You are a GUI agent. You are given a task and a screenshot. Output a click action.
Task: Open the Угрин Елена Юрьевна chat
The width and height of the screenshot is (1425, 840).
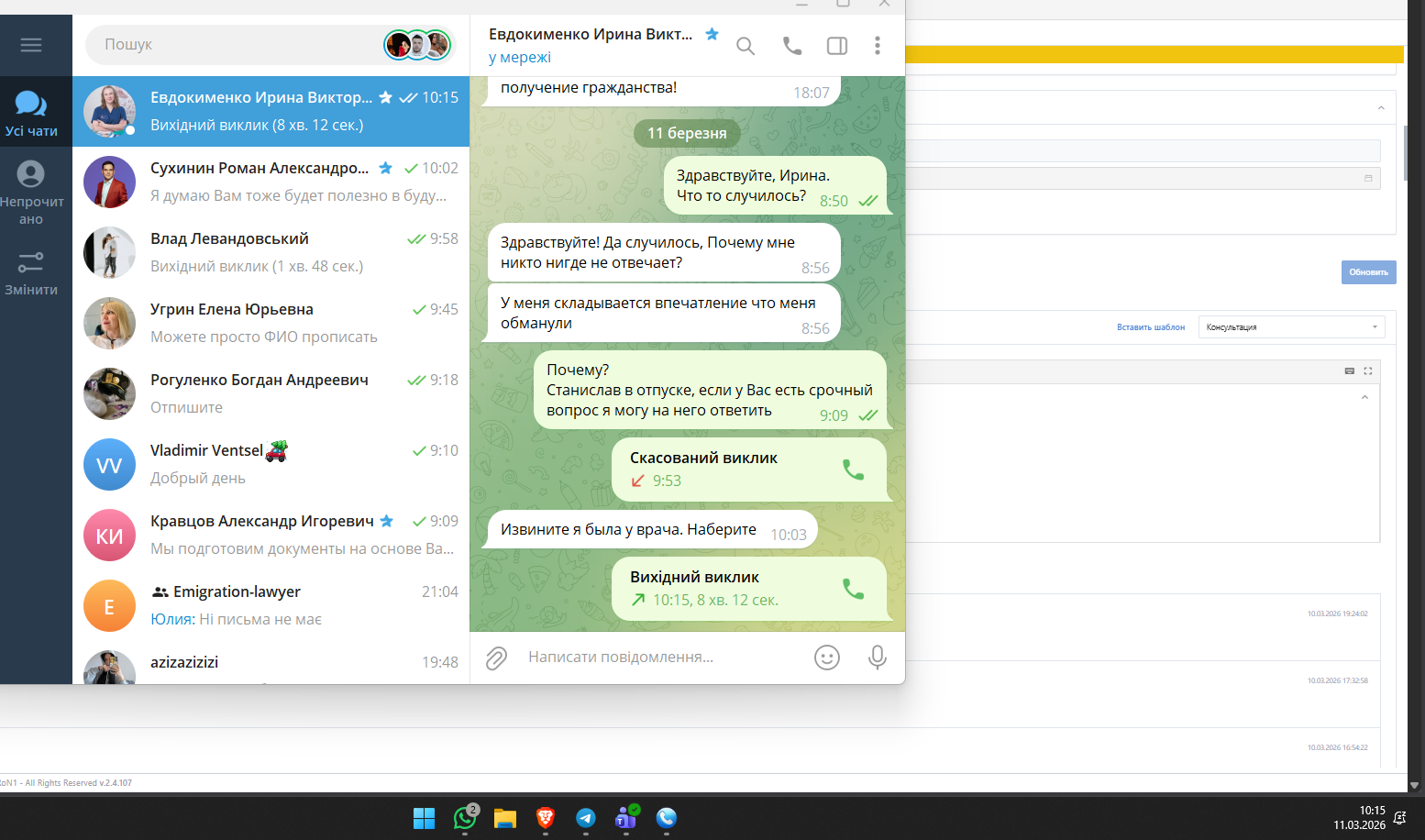point(271,323)
